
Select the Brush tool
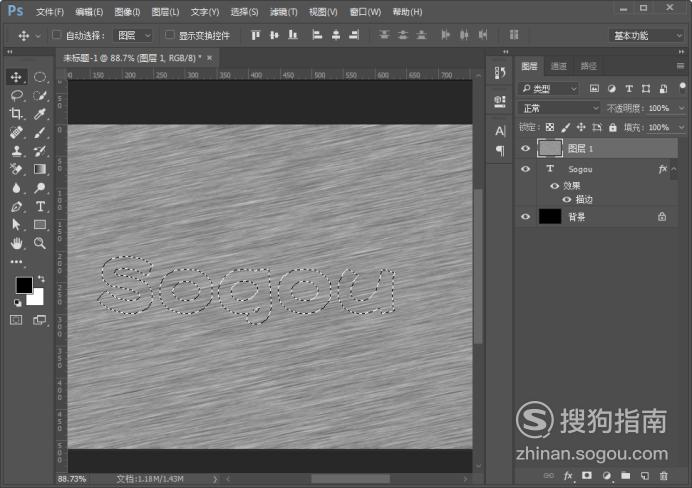pyautogui.click(x=40, y=132)
